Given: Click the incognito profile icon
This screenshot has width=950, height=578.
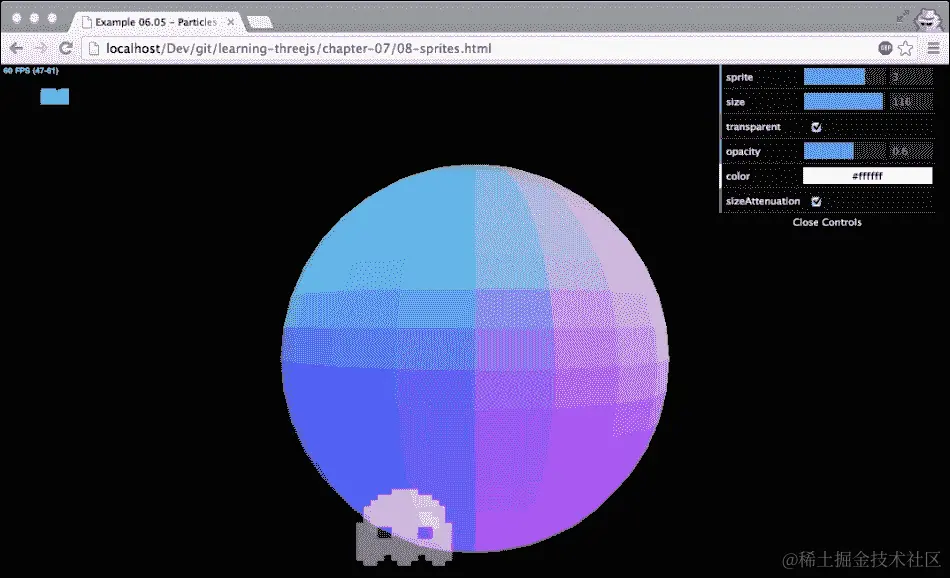Looking at the screenshot, I should point(927,19).
